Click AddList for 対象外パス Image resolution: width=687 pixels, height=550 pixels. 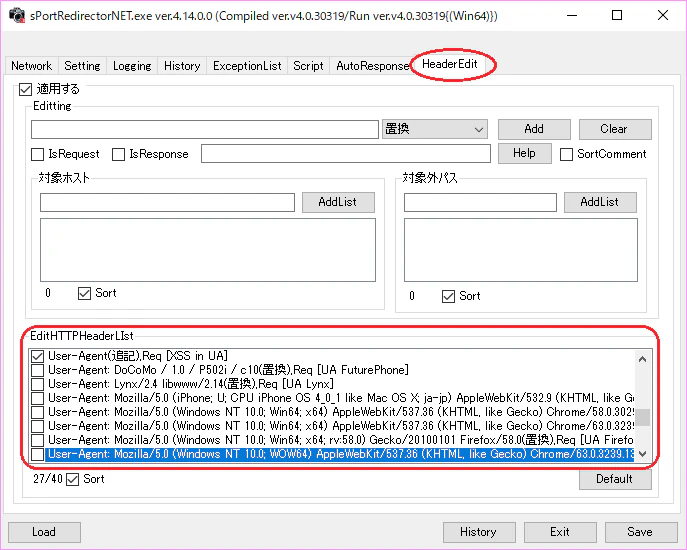tap(600, 202)
